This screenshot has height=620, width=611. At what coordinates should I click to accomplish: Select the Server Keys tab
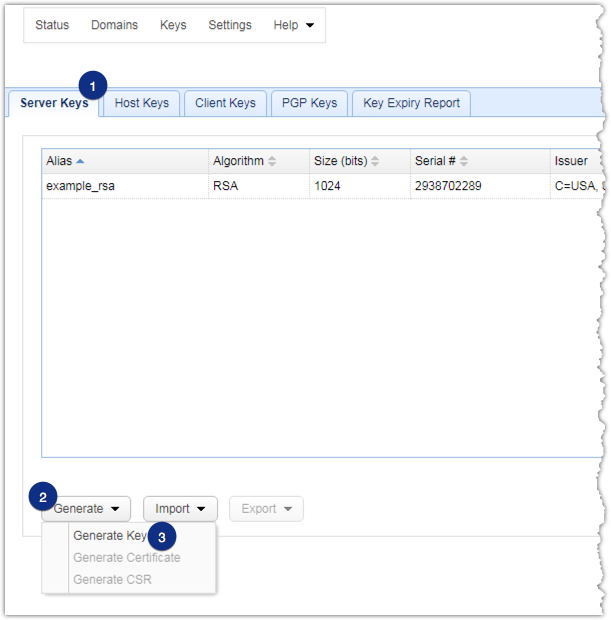[x=53, y=103]
